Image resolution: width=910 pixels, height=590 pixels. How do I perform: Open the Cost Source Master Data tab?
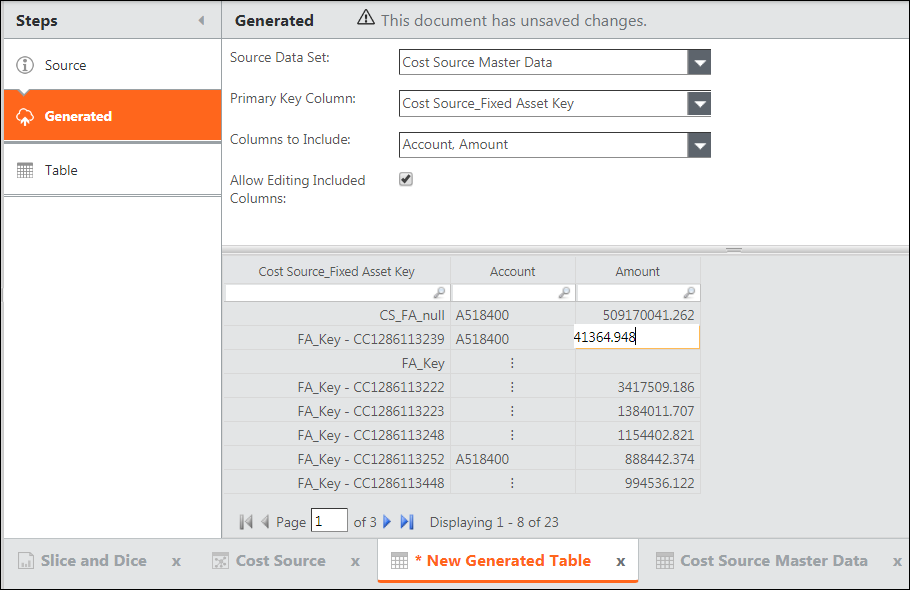pyautogui.click(x=773, y=561)
